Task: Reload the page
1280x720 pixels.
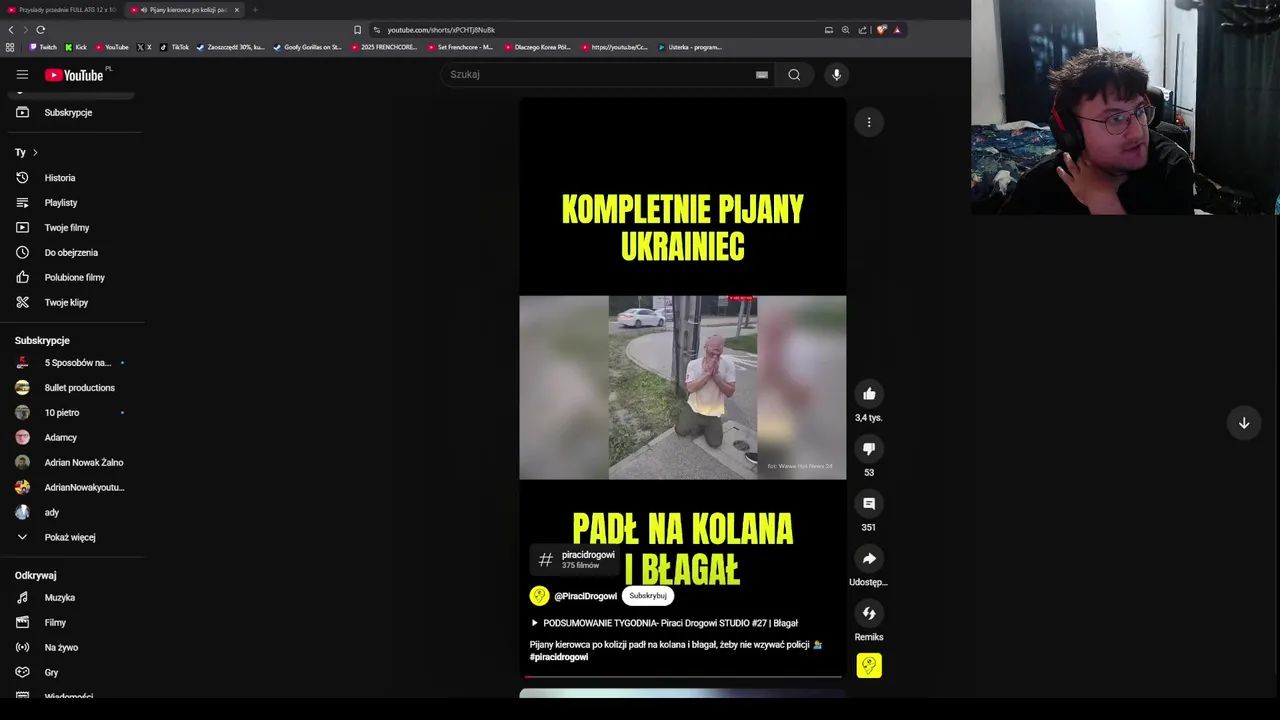Action: click(x=40, y=30)
